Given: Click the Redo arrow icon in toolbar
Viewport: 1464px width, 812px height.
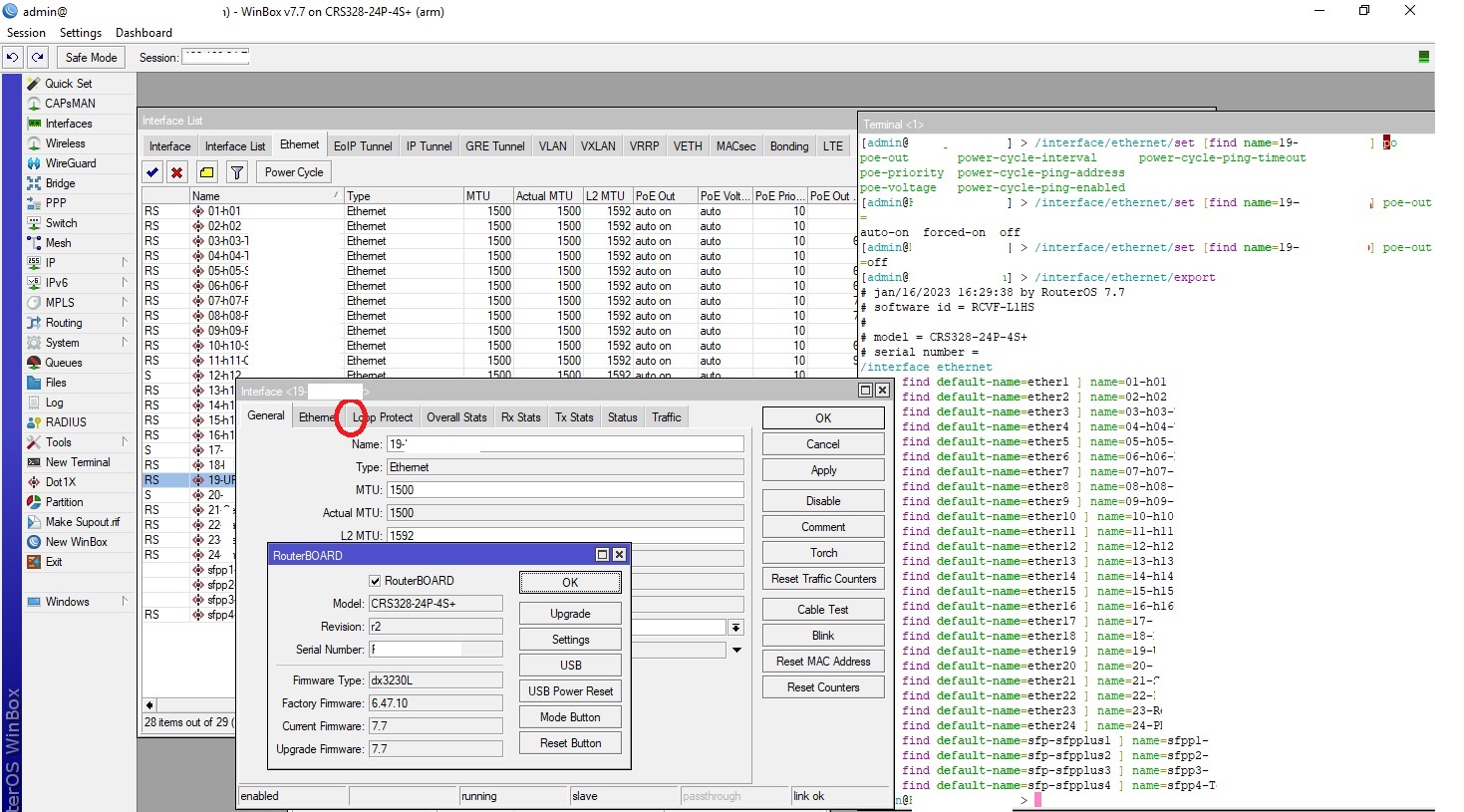Looking at the screenshot, I should [x=38, y=58].
